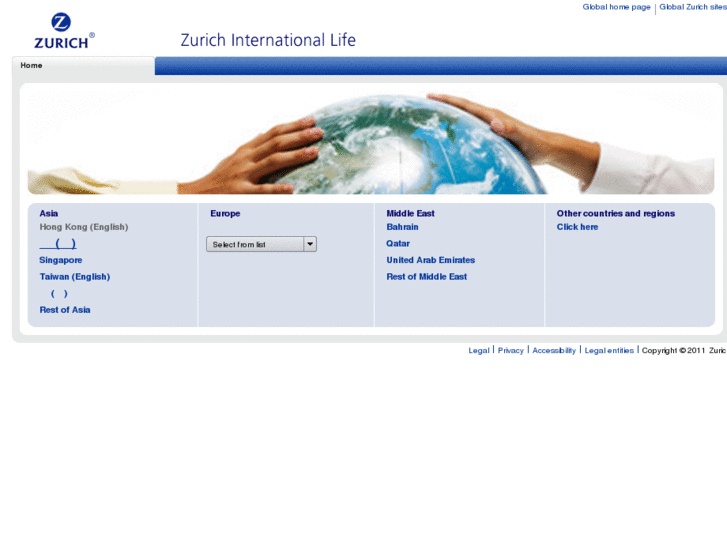Open the Rest of Asia link
This screenshot has height=545, width=727.
(x=65, y=310)
